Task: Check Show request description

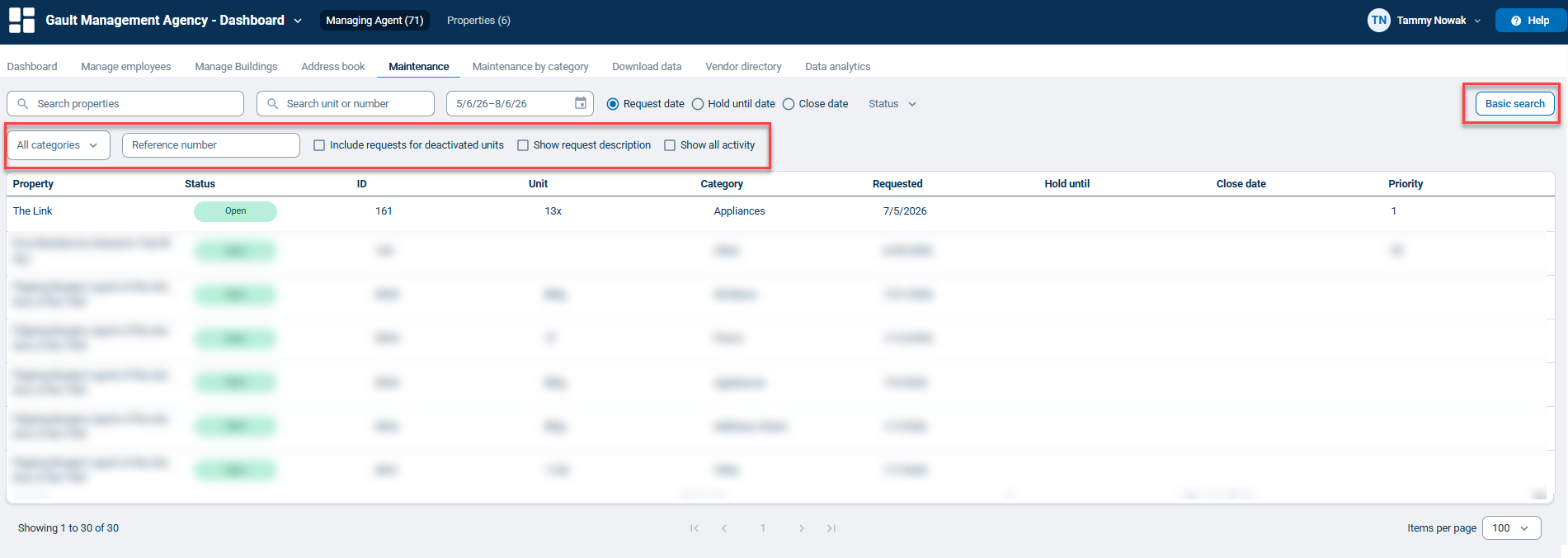Action: (x=523, y=145)
